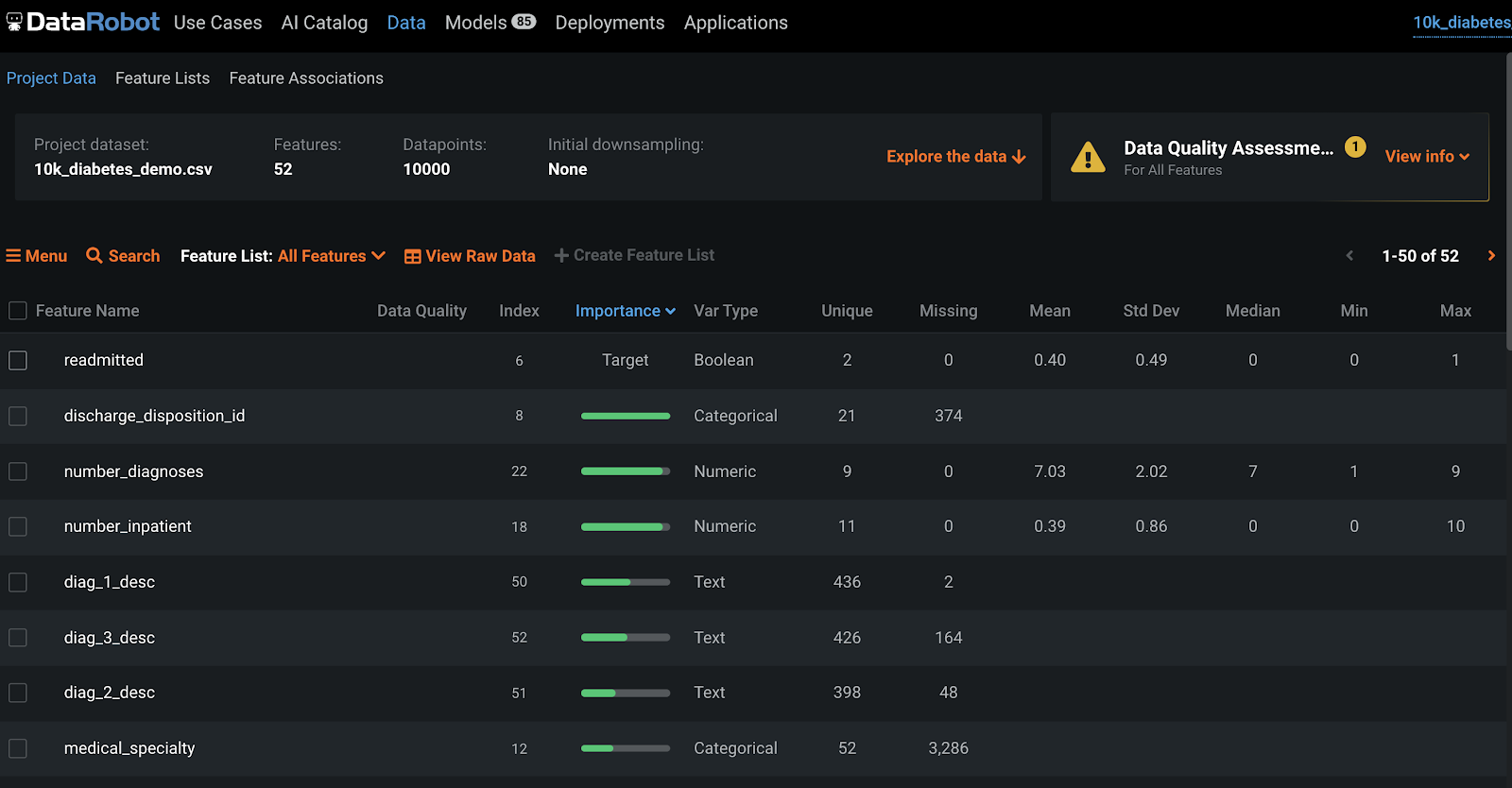Image resolution: width=1512 pixels, height=788 pixels.
Task: Click the Data Quality issue count badge
Action: pyautogui.click(x=1355, y=147)
